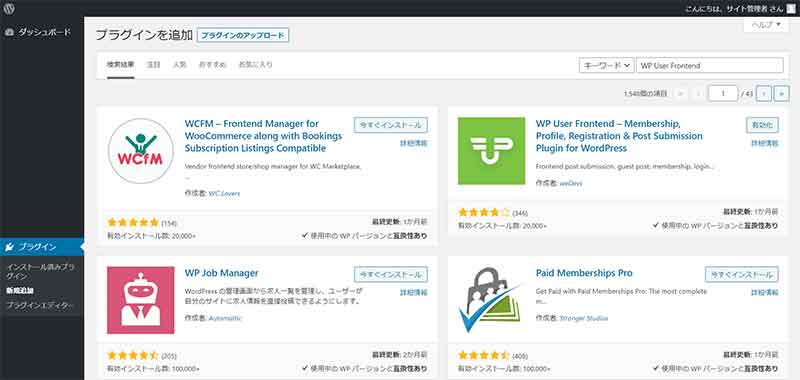Switch to the 検索結果 tab

[120, 65]
